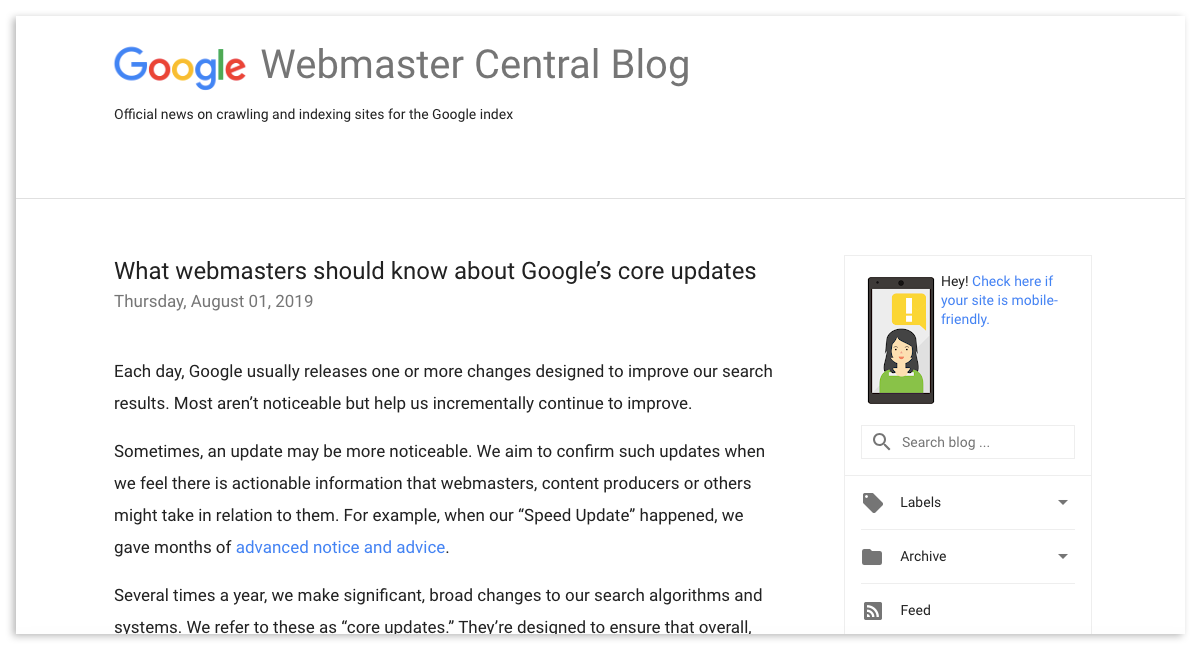The width and height of the screenshot is (1201, 650).
Task: Expand the Archive dropdown arrow
Action: 1062,557
